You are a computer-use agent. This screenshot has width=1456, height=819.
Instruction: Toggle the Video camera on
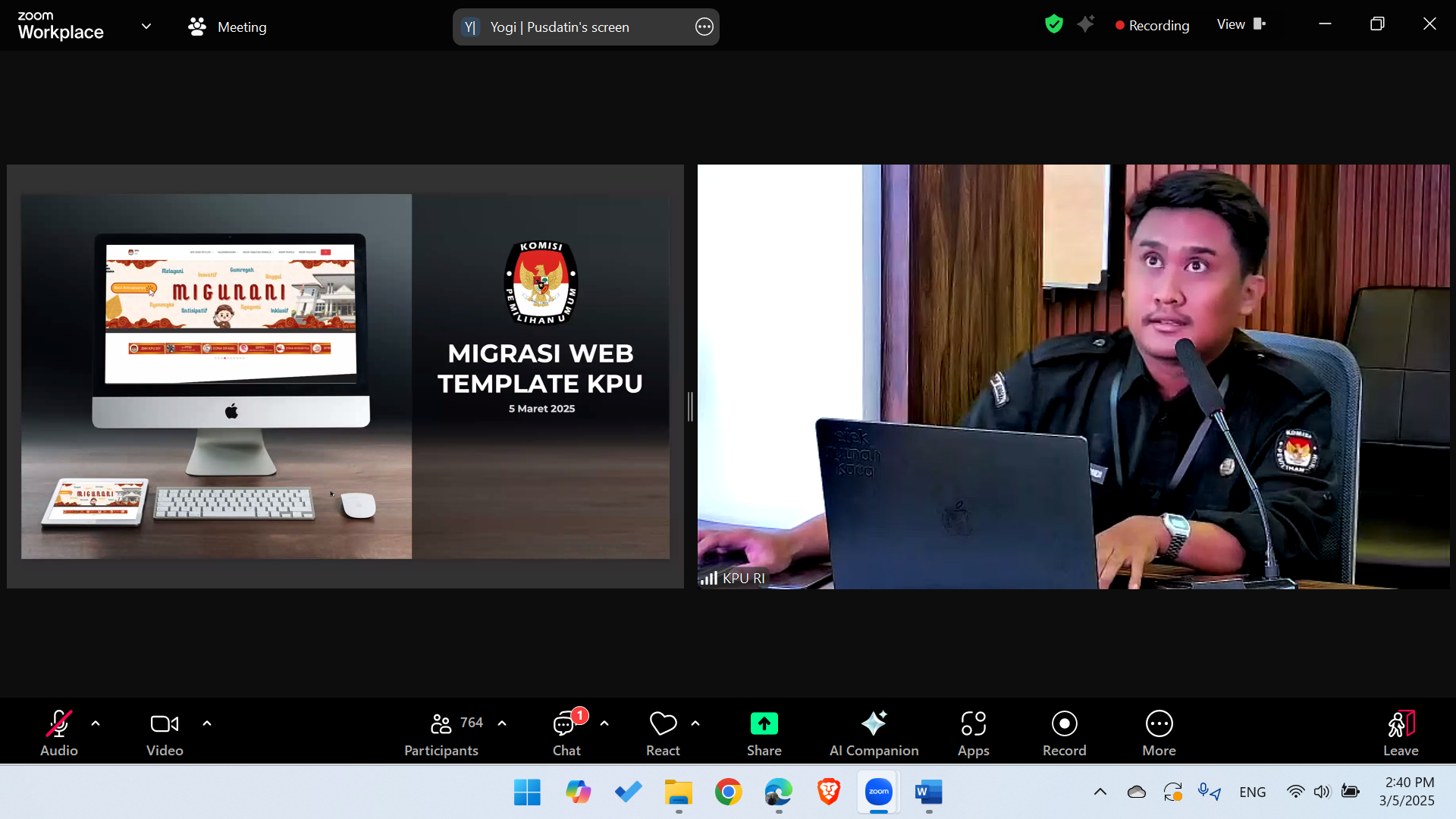(165, 724)
